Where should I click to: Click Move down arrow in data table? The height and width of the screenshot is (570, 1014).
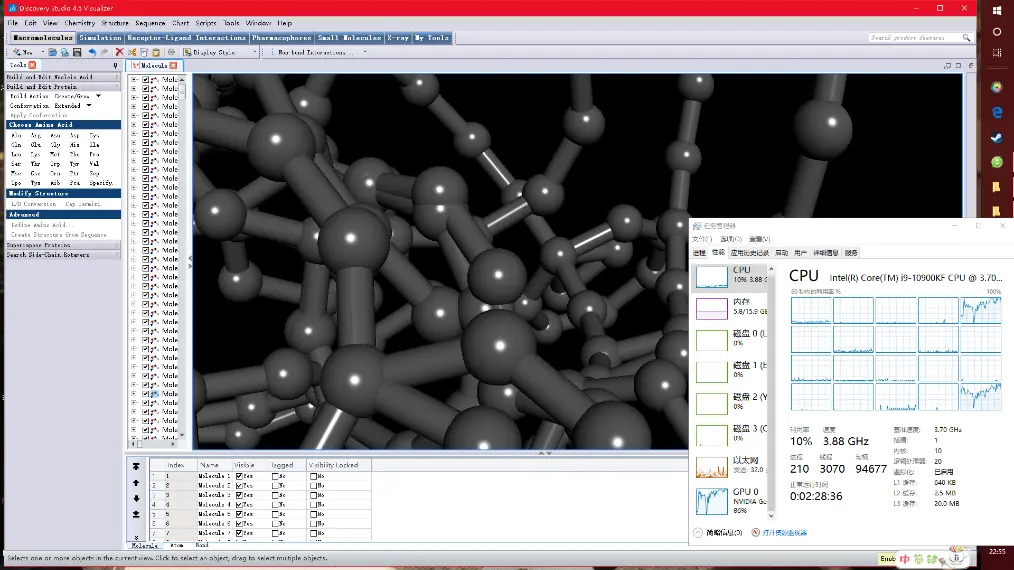point(136,499)
